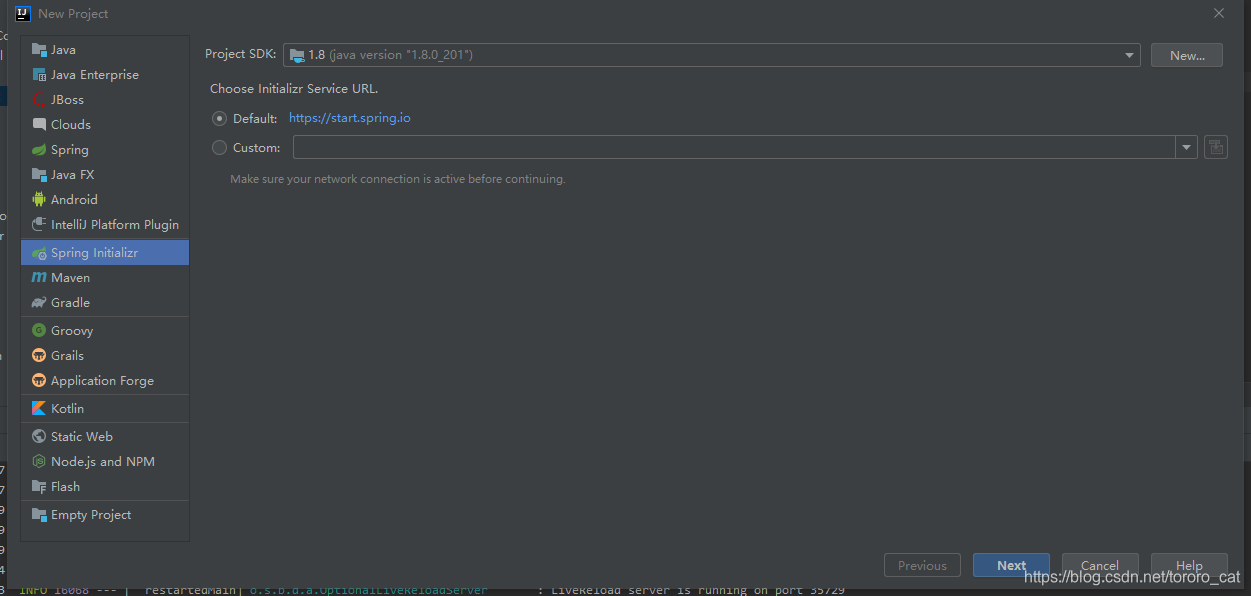Image resolution: width=1251 pixels, height=596 pixels.
Task: Select the Flash label
Action: (x=65, y=486)
